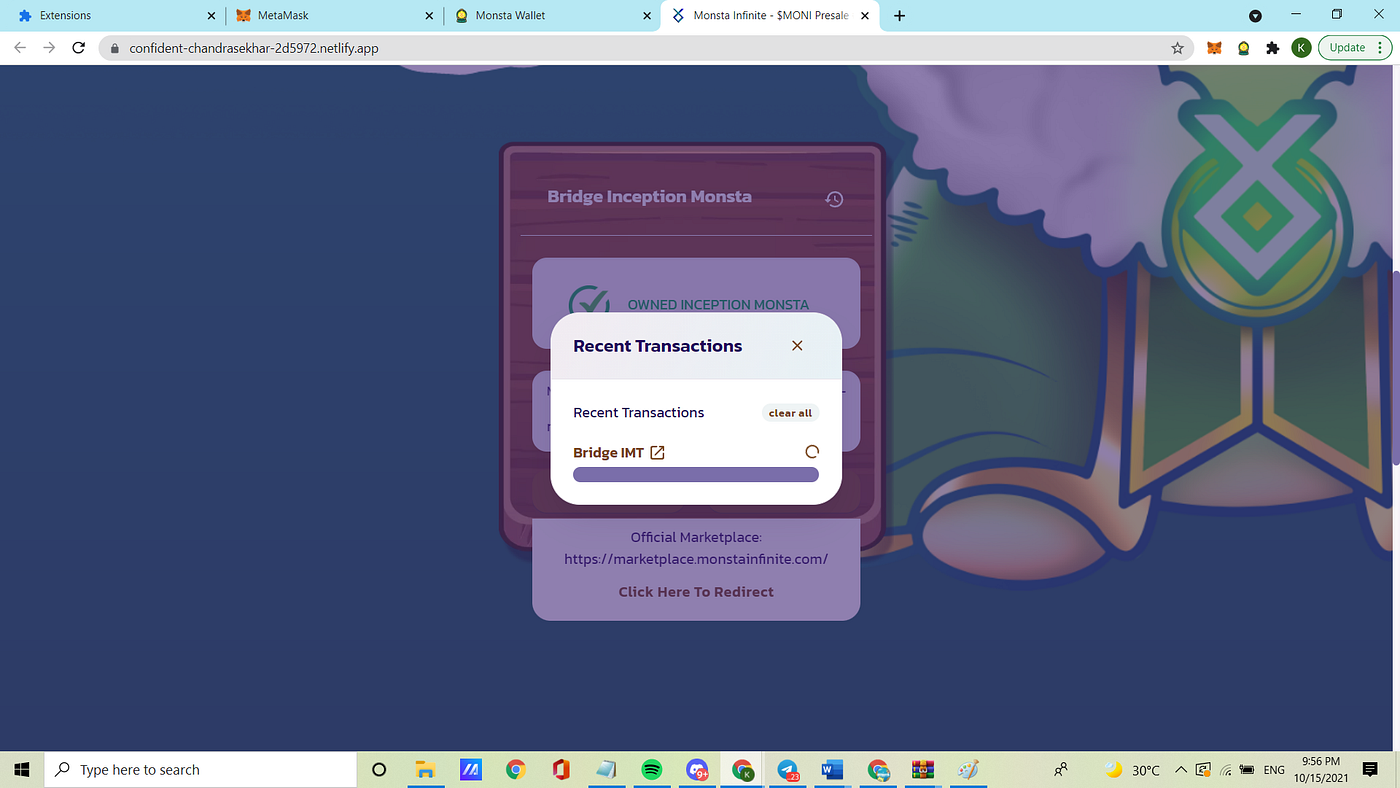Open the People icon on taskbar
Image resolution: width=1400 pixels, height=788 pixels.
pos(1061,770)
